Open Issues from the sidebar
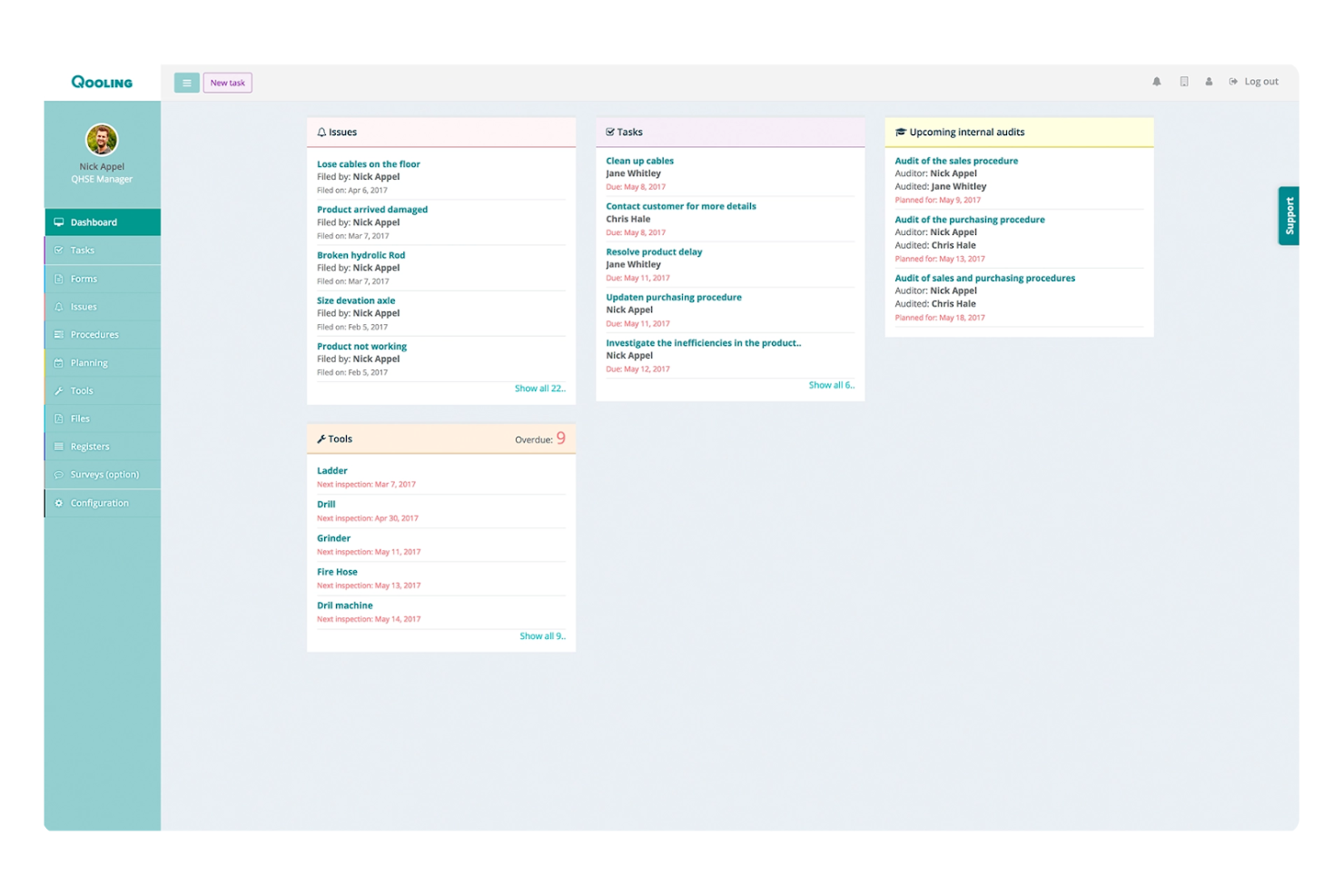1344x896 pixels. click(84, 306)
